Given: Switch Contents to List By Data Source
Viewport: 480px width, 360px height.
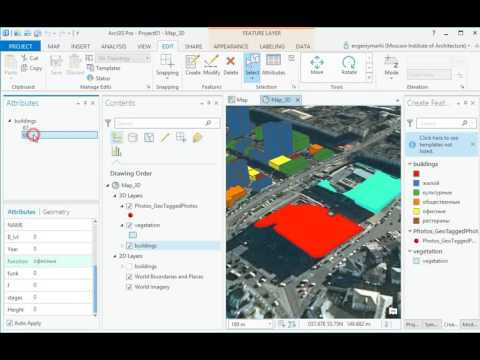Looking at the screenshot, I should pyautogui.click(x=133, y=137).
